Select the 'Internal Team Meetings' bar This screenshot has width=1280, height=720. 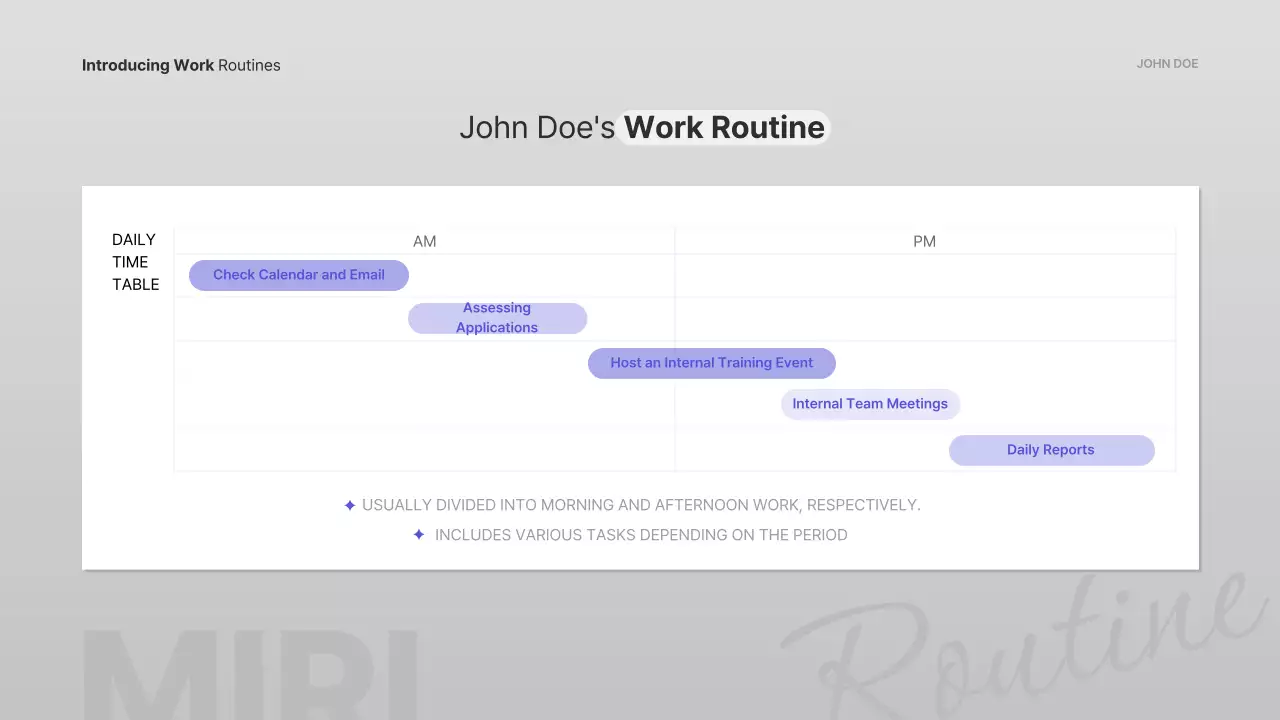[870, 404]
